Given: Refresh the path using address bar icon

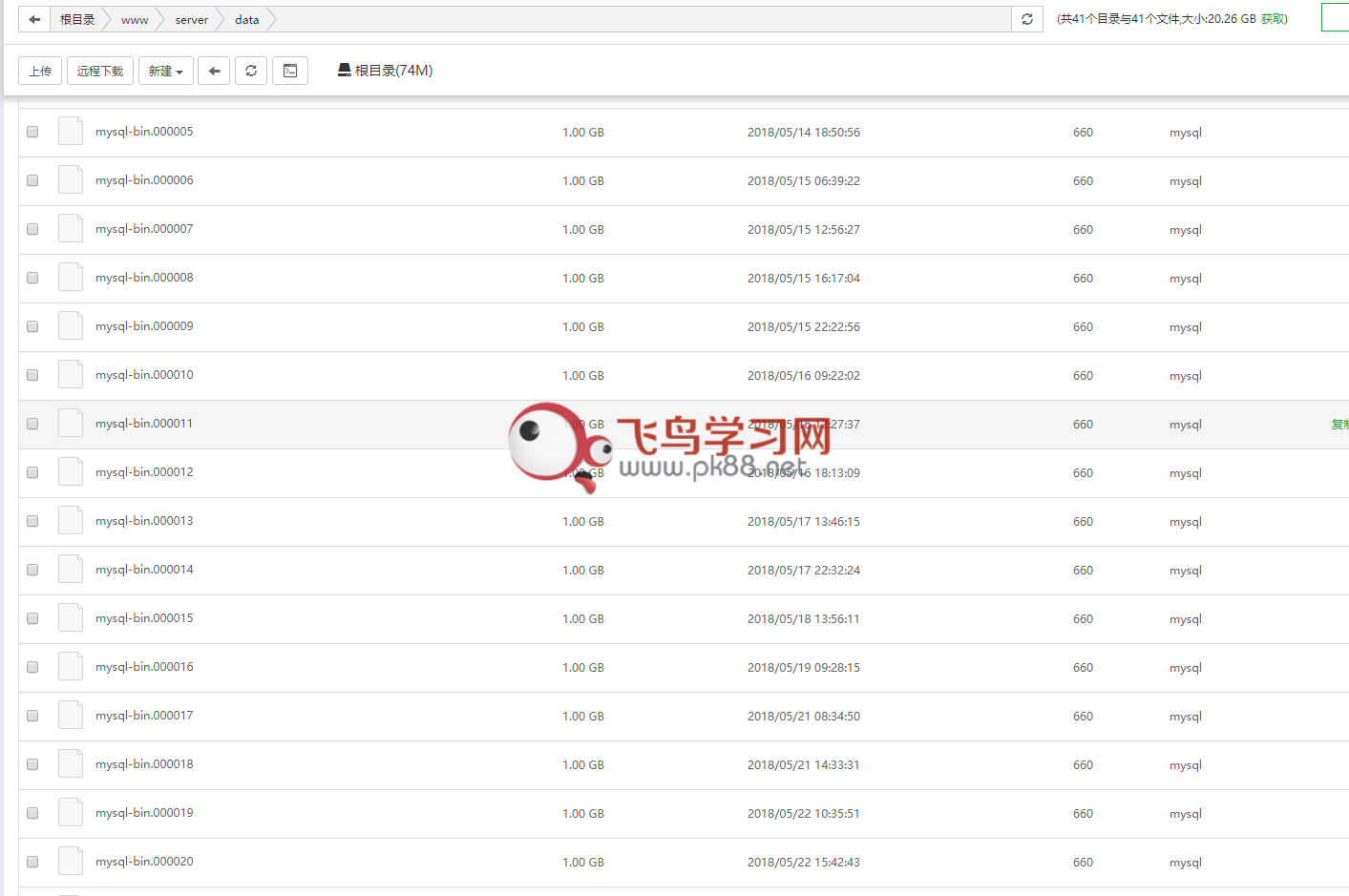Looking at the screenshot, I should [1027, 19].
